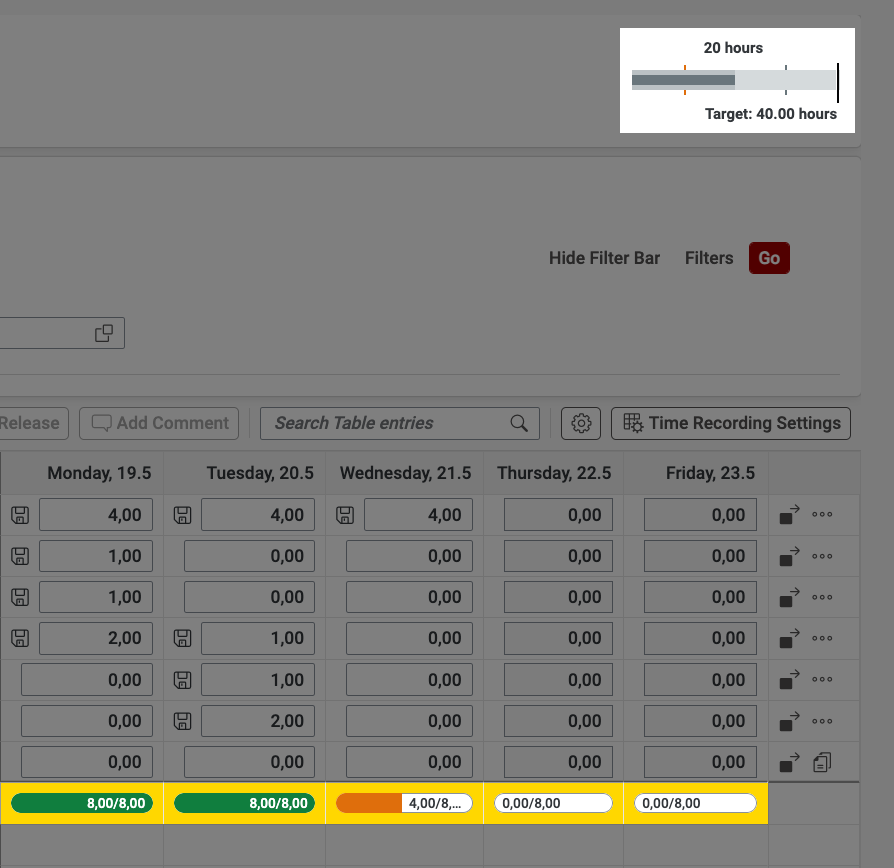The height and width of the screenshot is (868, 894).
Task: Click magnifier icon in Search Table entries
Action: [519, 423]
